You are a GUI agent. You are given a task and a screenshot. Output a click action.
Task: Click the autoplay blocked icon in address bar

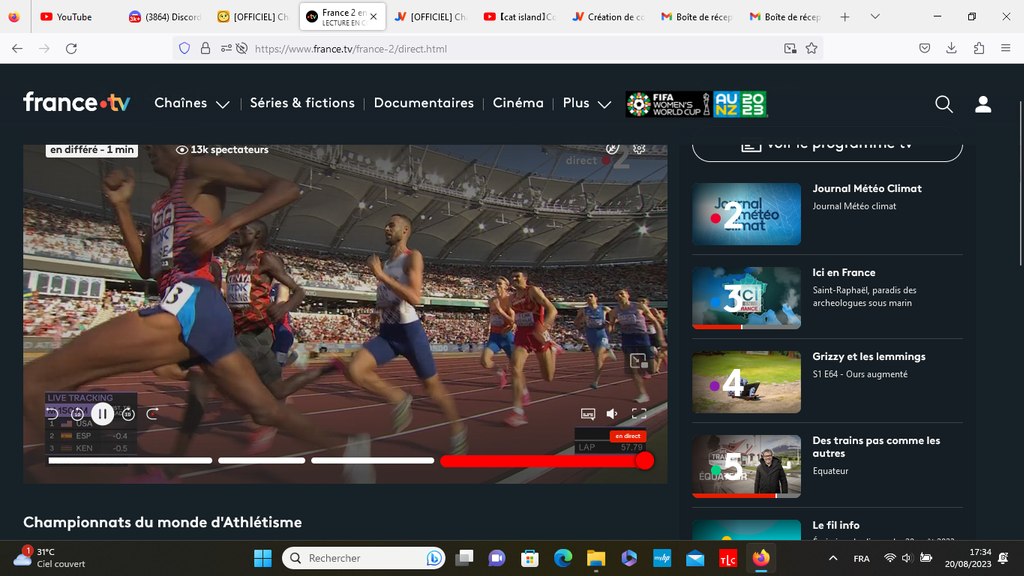pyautogui.click(x=242, y=48)
